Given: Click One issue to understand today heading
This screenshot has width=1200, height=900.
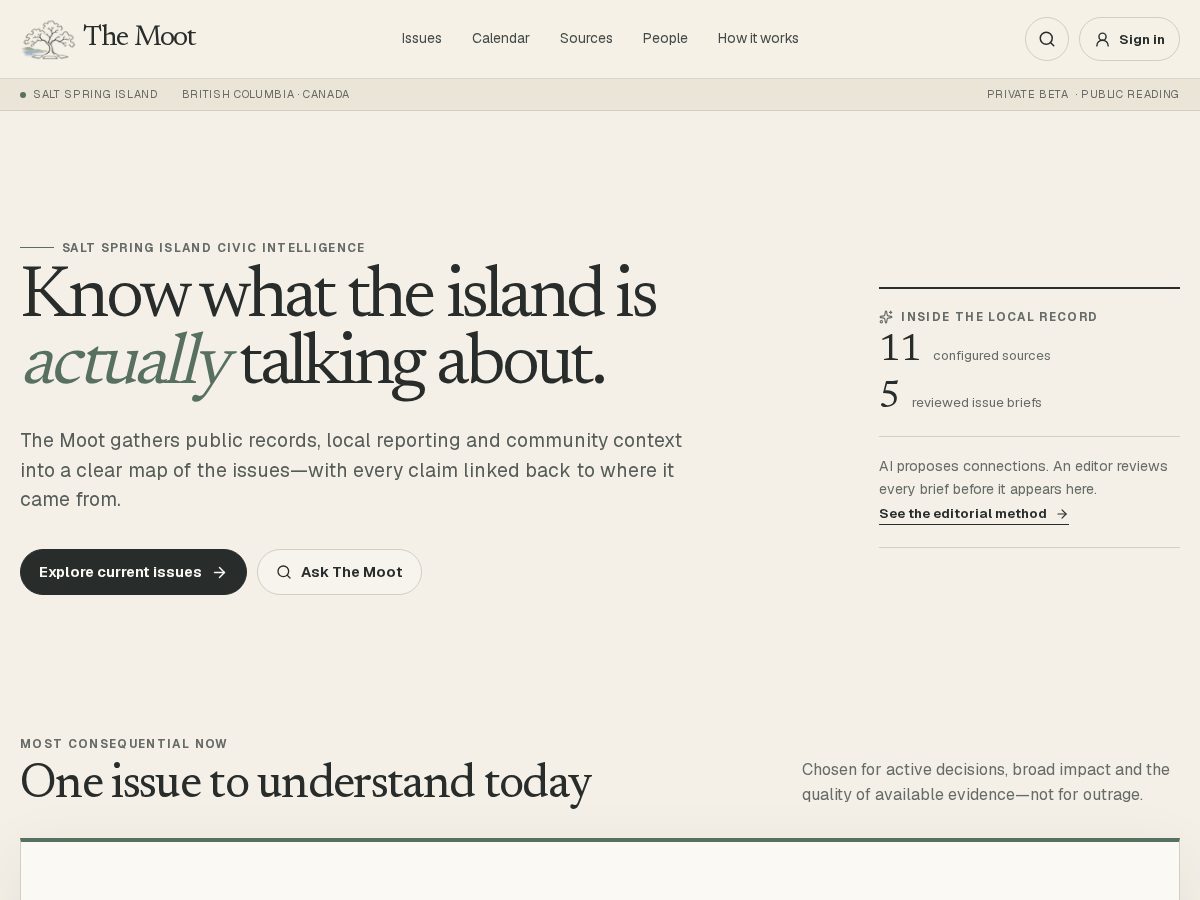Looking at the screenshot, I should (x=305, y=782).
